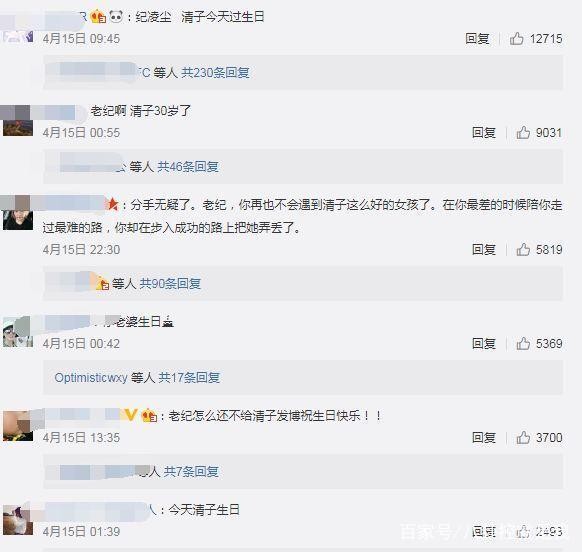Like the comment with 5819 likes

(523, 249)
